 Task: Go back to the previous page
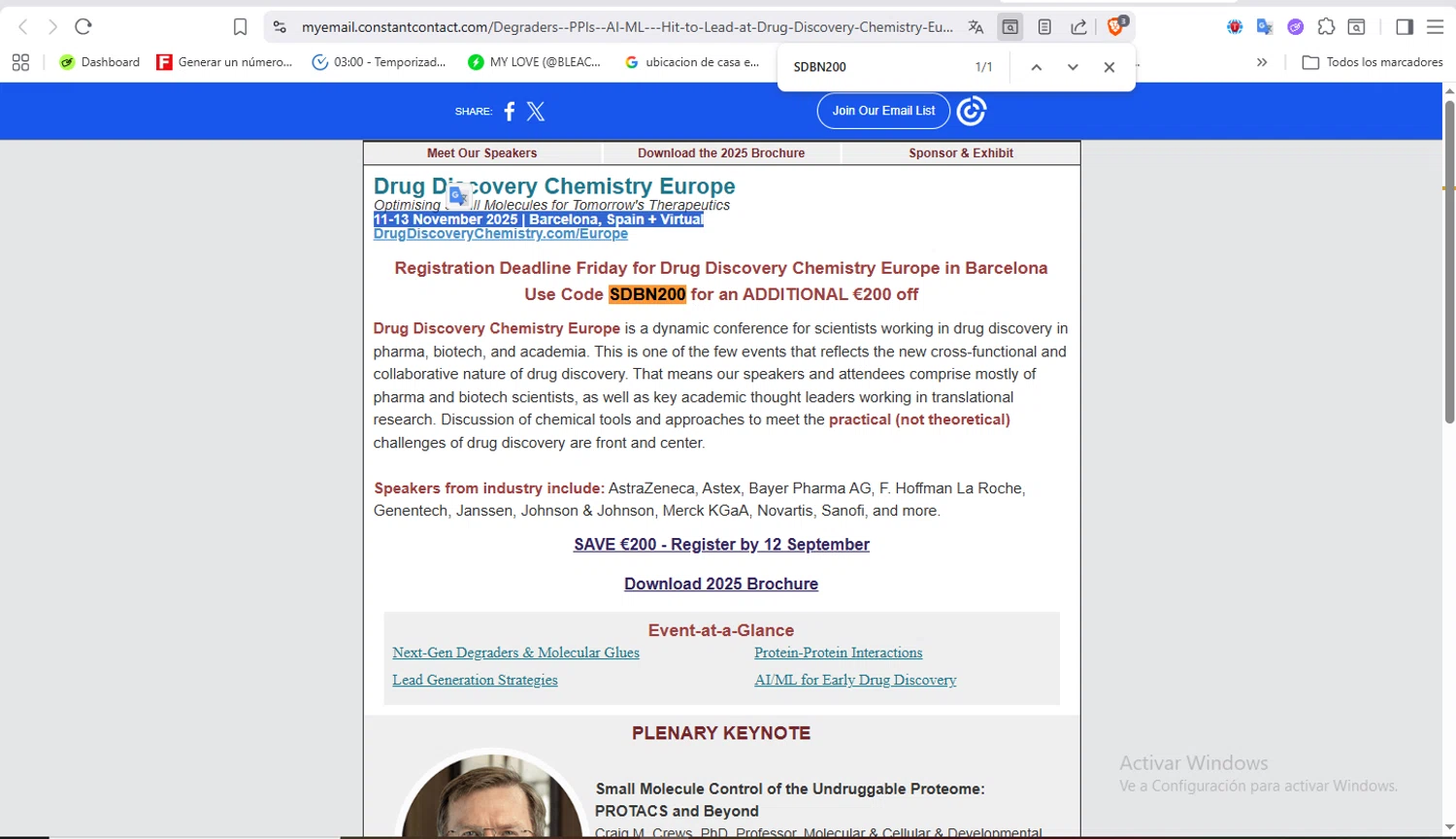tap(23, 27)
